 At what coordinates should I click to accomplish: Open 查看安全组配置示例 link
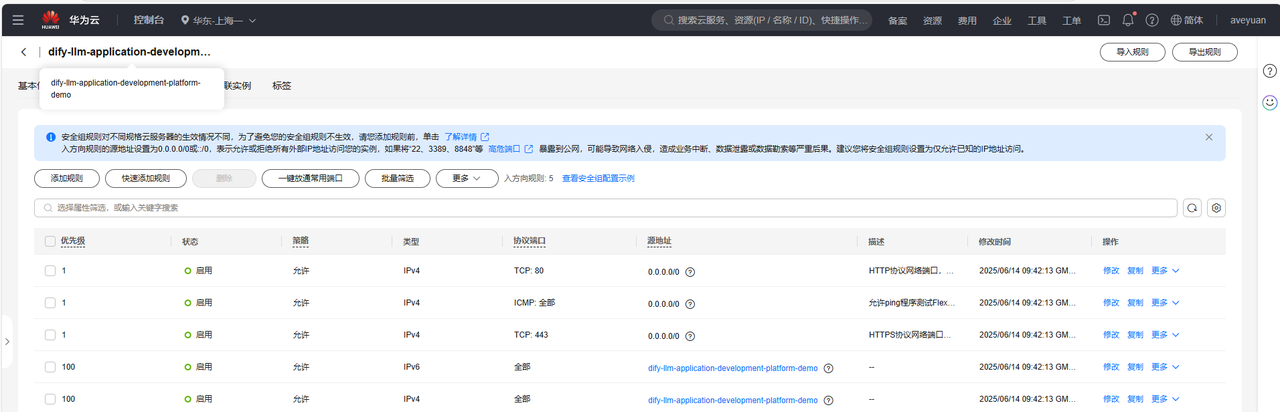(x=598, y=179)
